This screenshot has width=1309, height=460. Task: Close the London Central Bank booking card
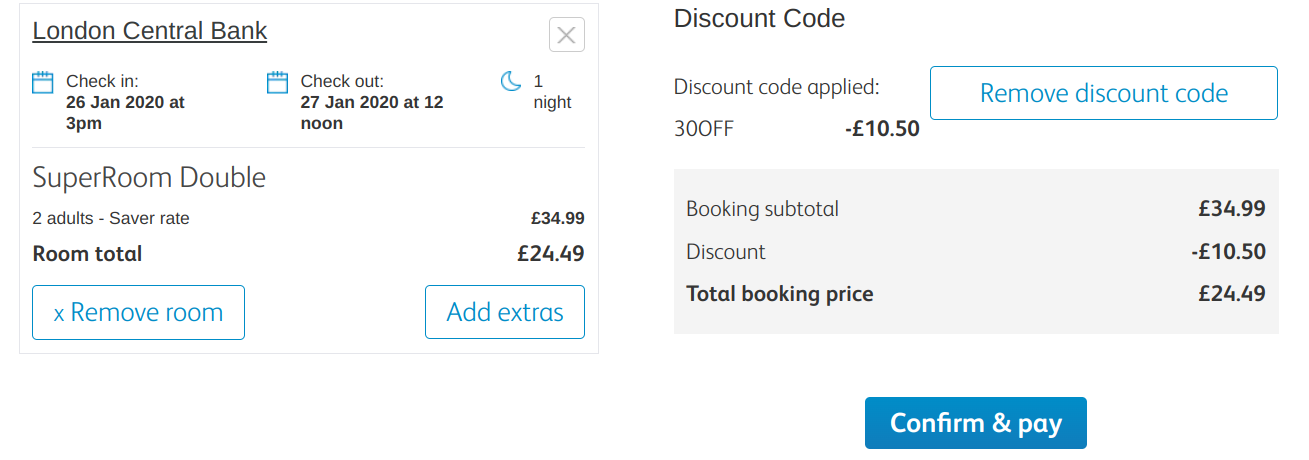point(566,35)
